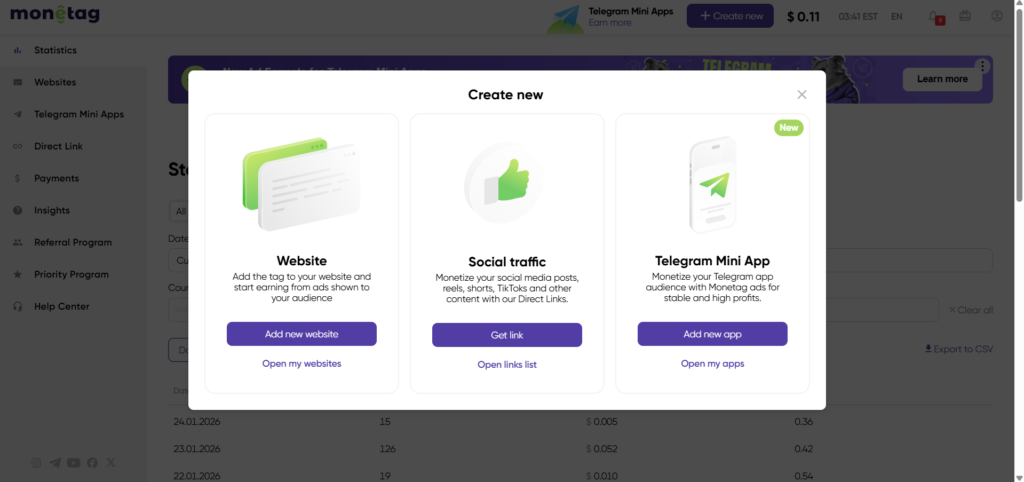Click the thumbs-up Social traffic illustration
This screenshot has width=1024, height=482.
coord(504,183)
